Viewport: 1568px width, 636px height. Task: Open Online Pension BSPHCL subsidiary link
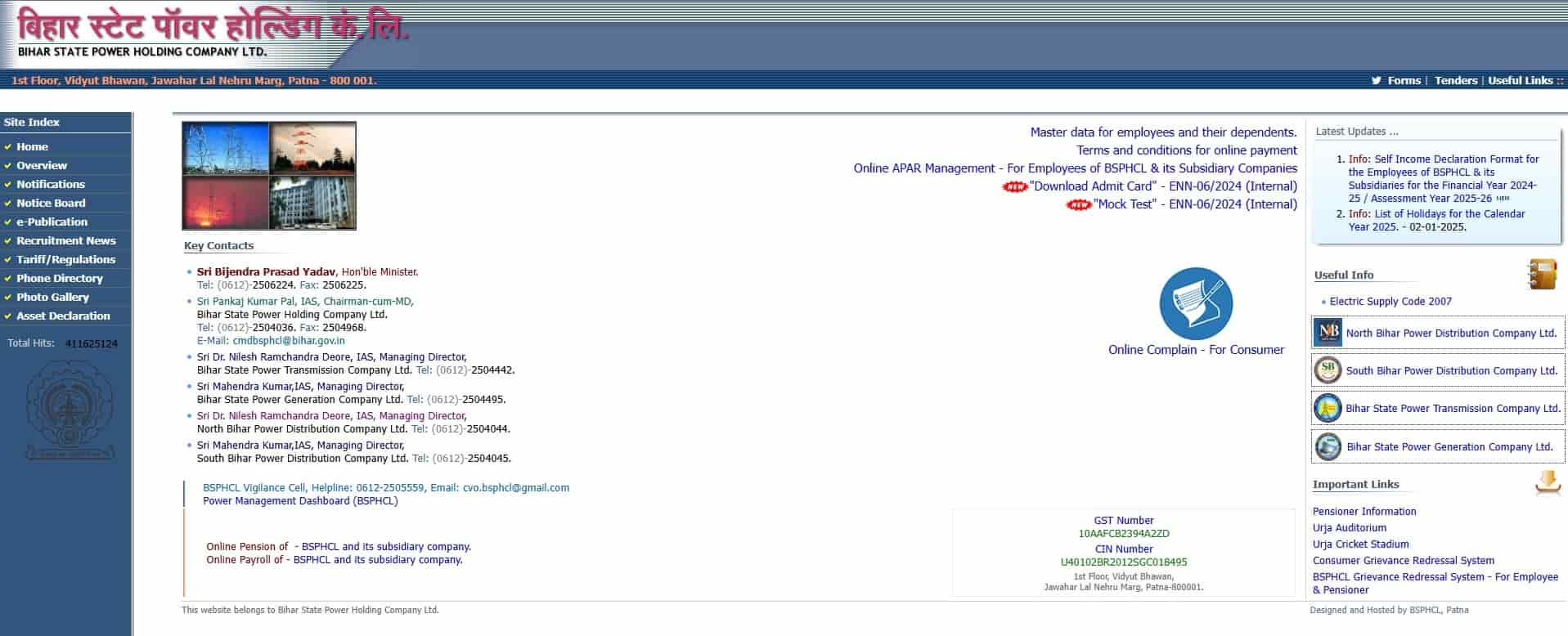(x=339, y=547)
